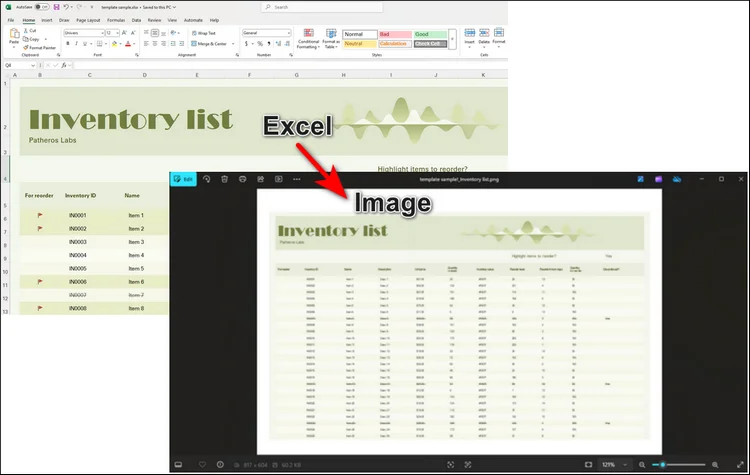Open the Merge & Center dropdown arrow
Image resolution: width=750 pixels, height=475 pixels.
pos(233,44)
